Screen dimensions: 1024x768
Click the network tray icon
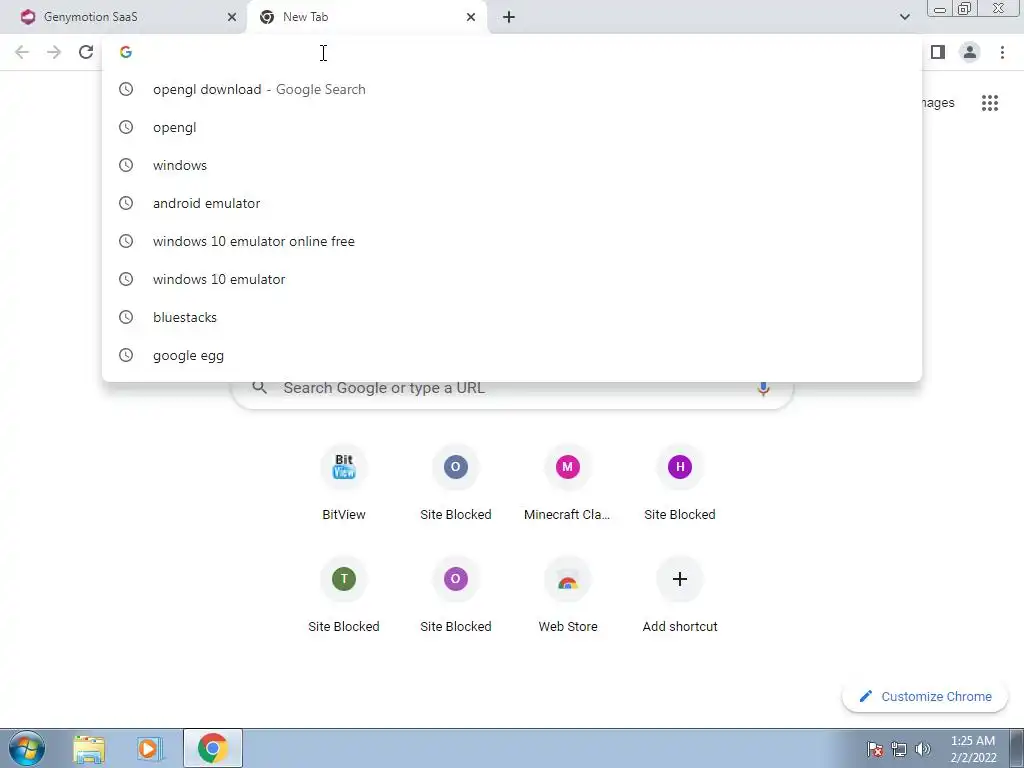pos(899,749)
